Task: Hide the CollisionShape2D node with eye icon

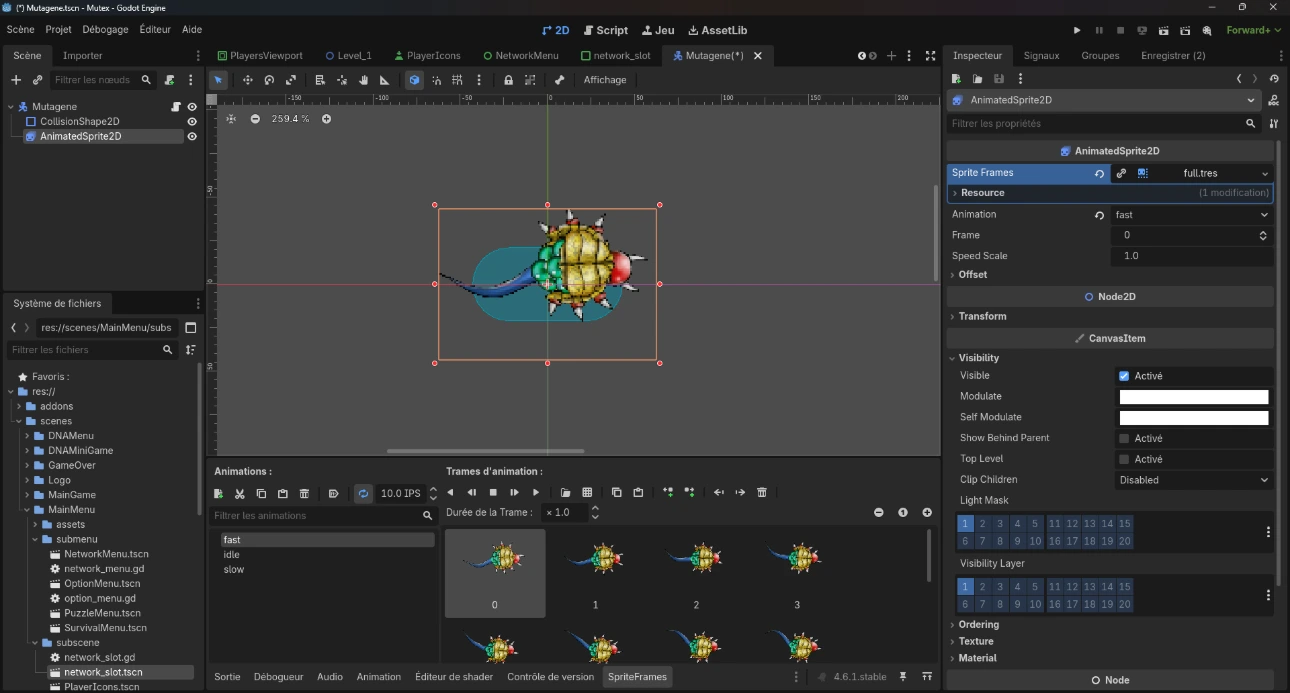Action: (x=192, y=122)
